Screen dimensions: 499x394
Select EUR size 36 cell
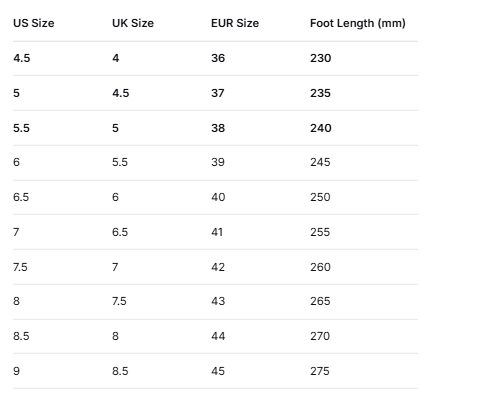coord(218,58)
